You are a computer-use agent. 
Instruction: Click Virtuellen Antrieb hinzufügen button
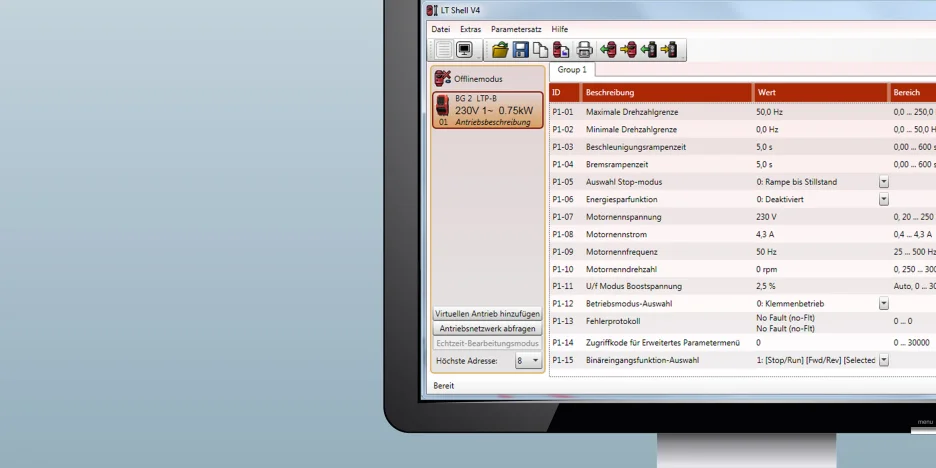[487, 313]
